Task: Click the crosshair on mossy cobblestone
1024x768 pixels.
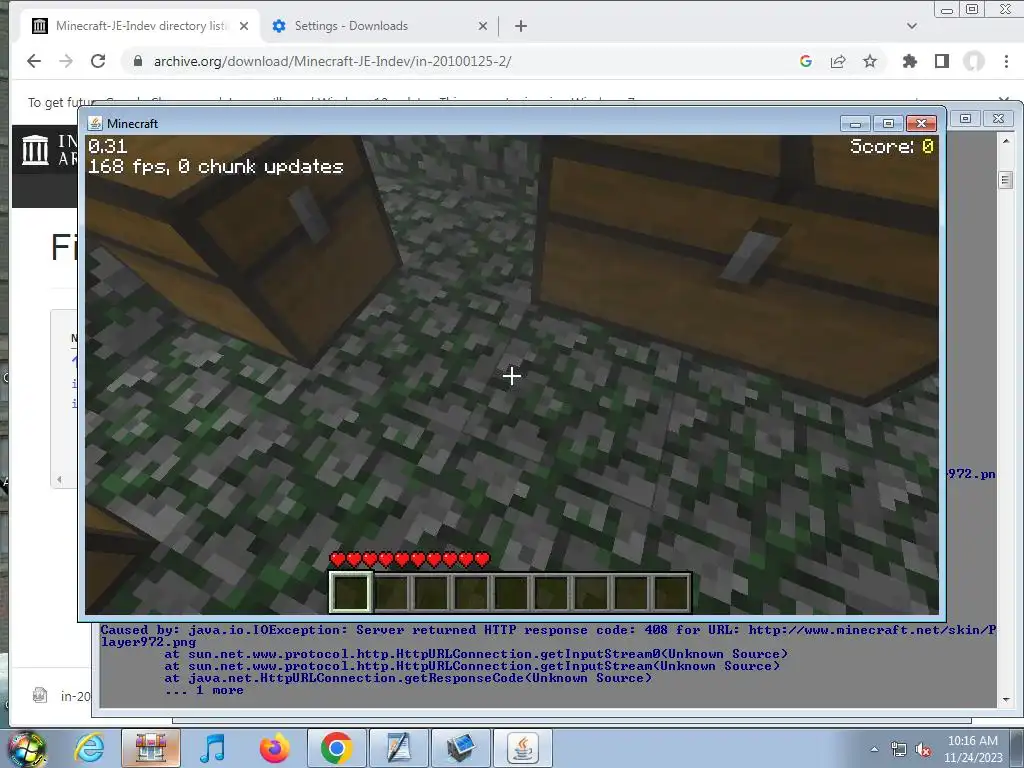Action: pos(512,376)
